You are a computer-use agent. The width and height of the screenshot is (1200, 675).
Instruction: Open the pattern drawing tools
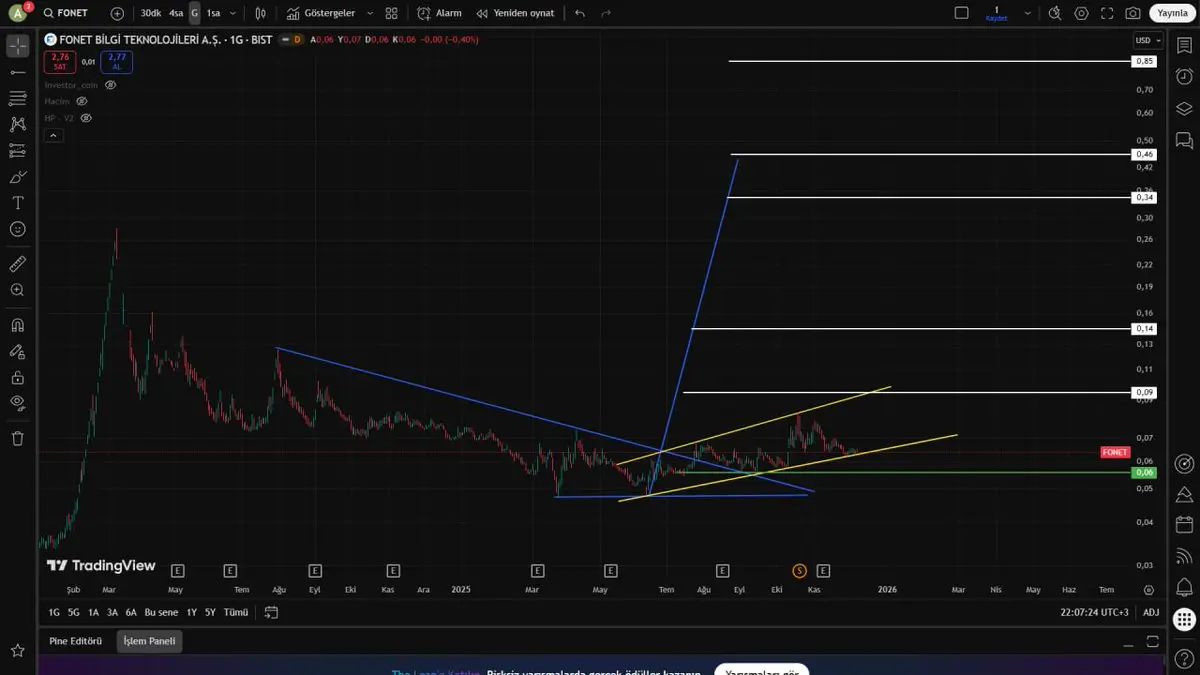[17, 124]
